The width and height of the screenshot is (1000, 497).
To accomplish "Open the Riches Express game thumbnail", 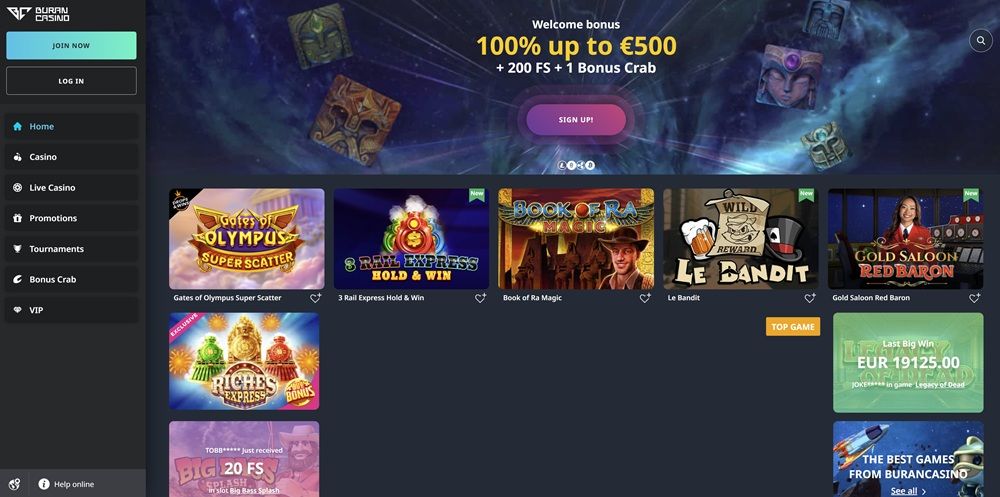I will tap(244, 361).
